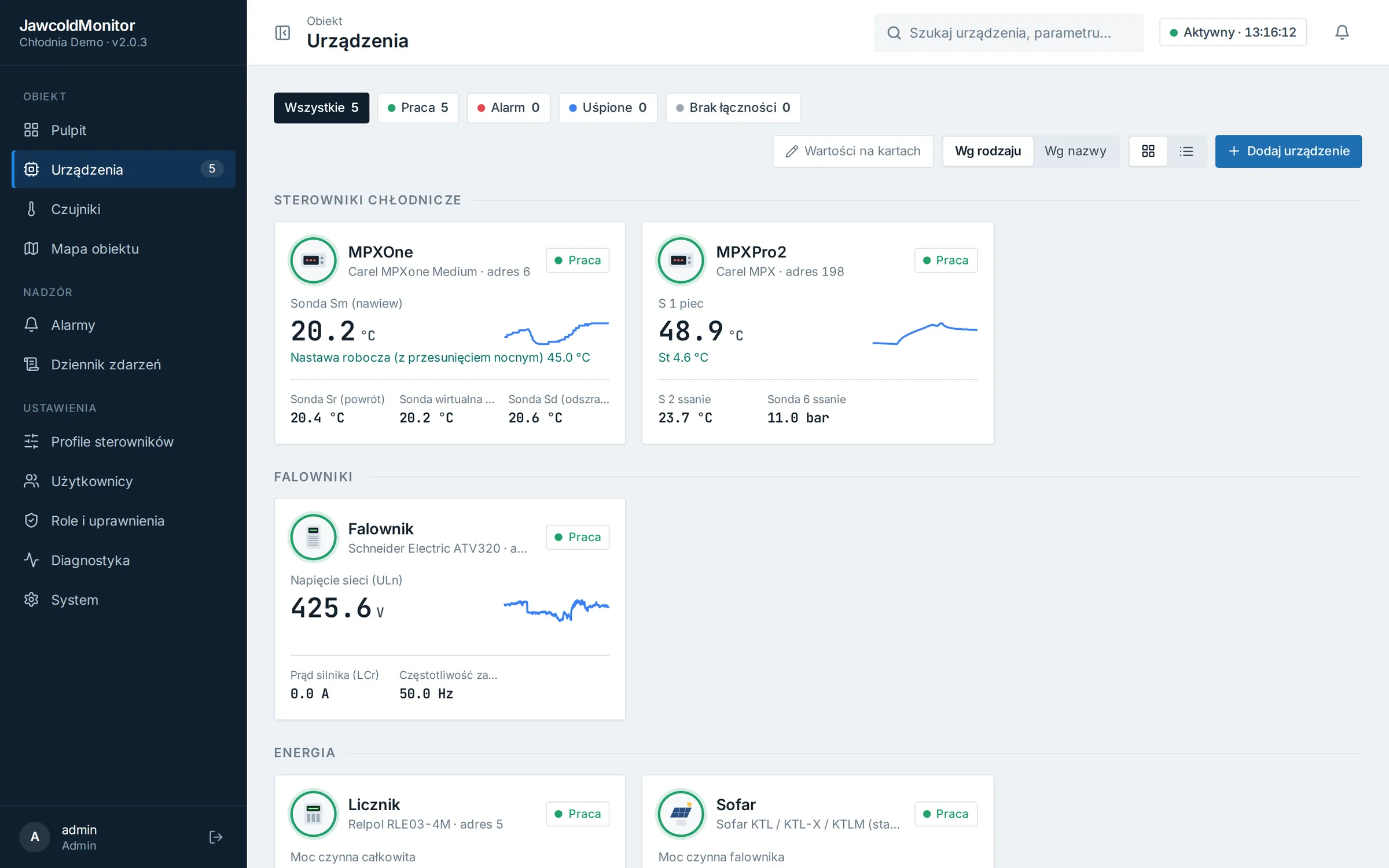Open System settings in sidebar
Screen dimensions: 1389x868
pyautogui.click(x=123, y=599)
